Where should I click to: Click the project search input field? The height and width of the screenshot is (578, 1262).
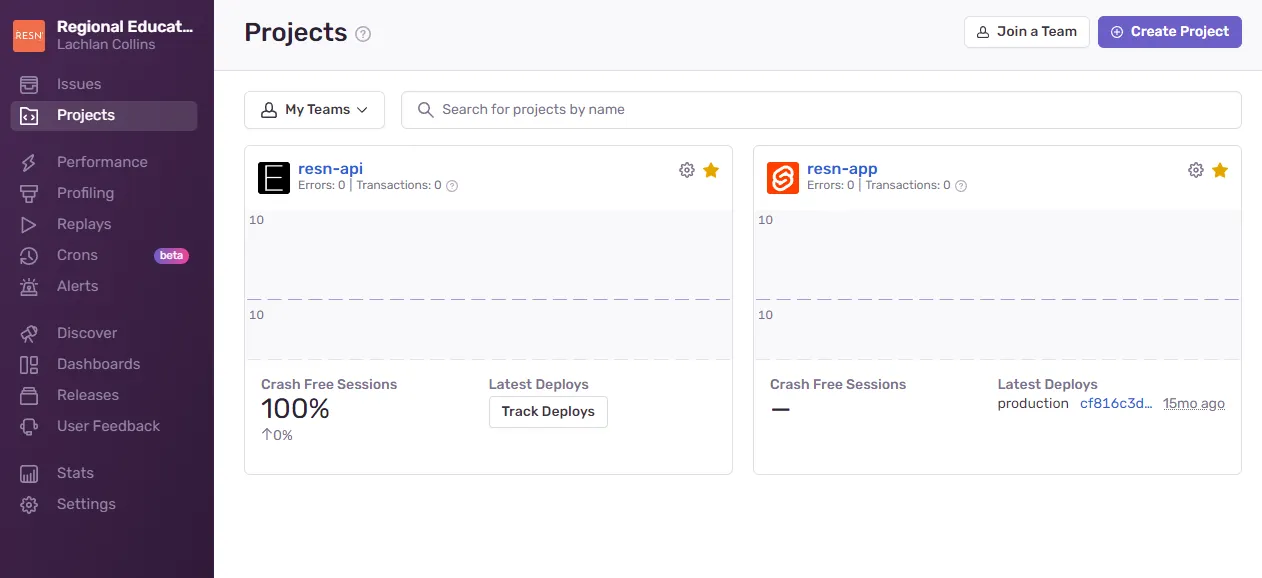(x=822, y=109)
